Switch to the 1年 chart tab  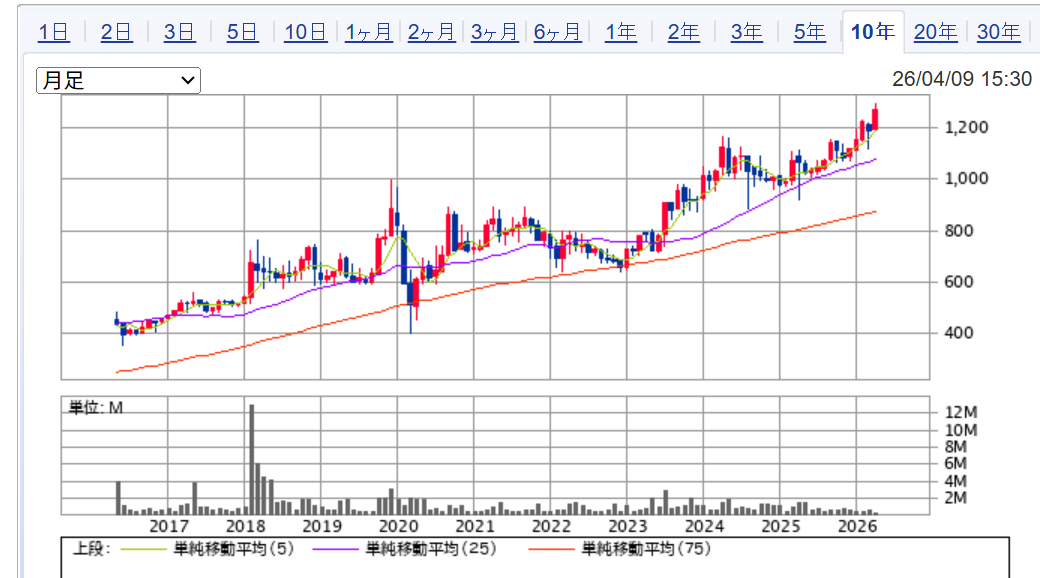pos(620,32)
